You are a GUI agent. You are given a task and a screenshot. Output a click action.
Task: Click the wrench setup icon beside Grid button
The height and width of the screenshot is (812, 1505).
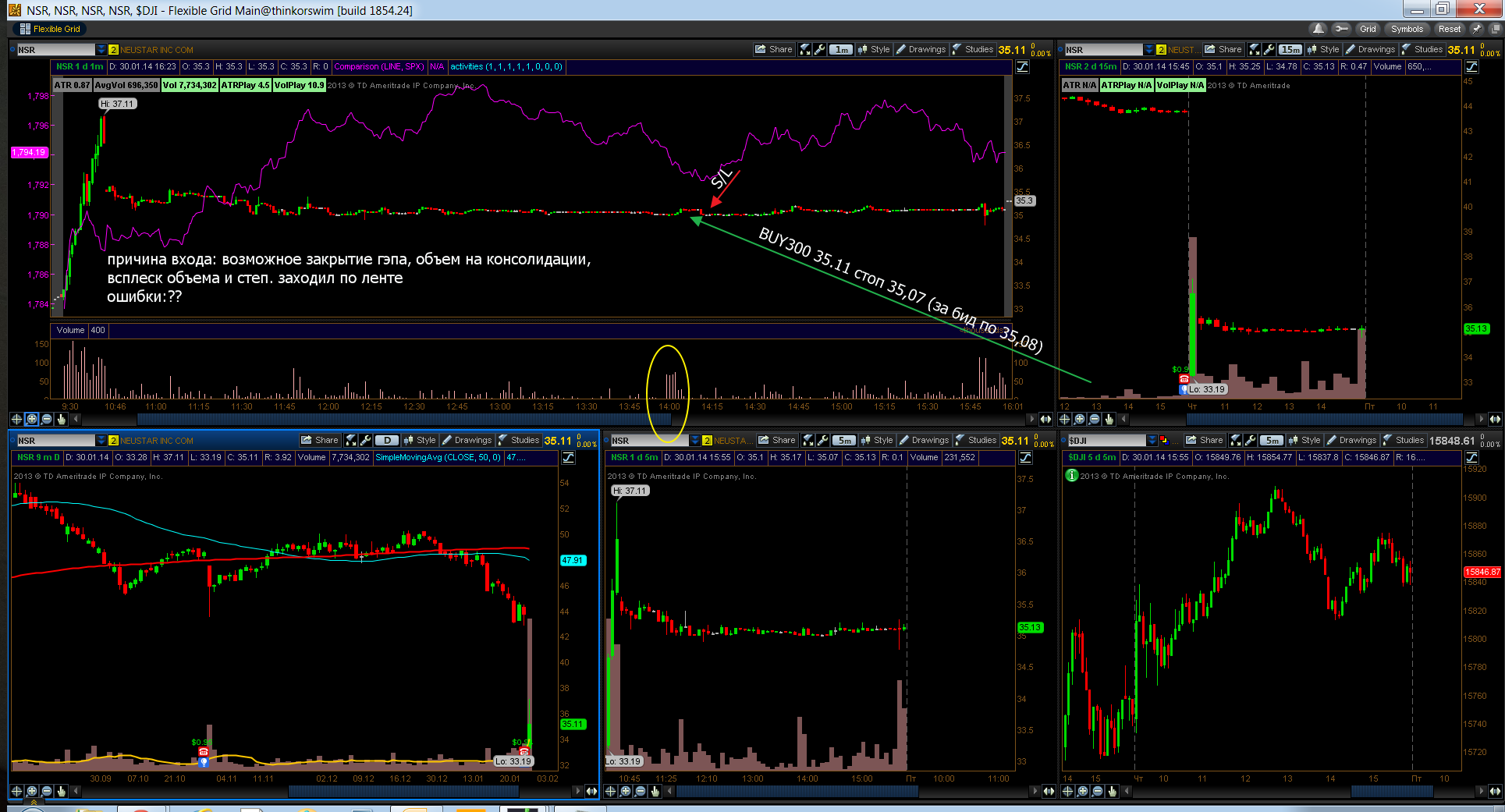tap(1341, 29)
